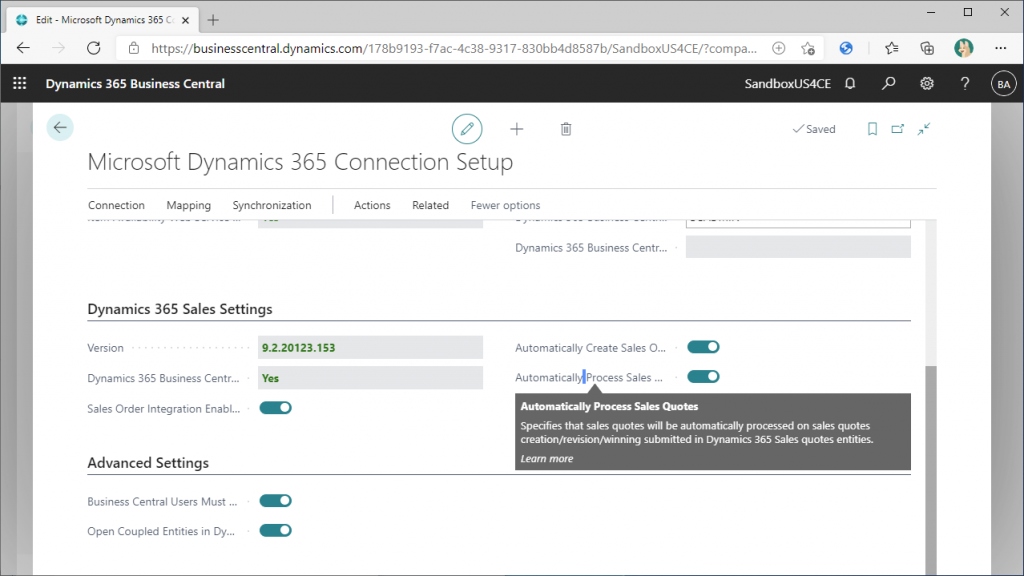Image resolution: width=1024 pixels, height=576 pixels.
Task: Click the empty Dynamics 365 Business Central field
Action: pyautogui.click(x=798, y=248)
